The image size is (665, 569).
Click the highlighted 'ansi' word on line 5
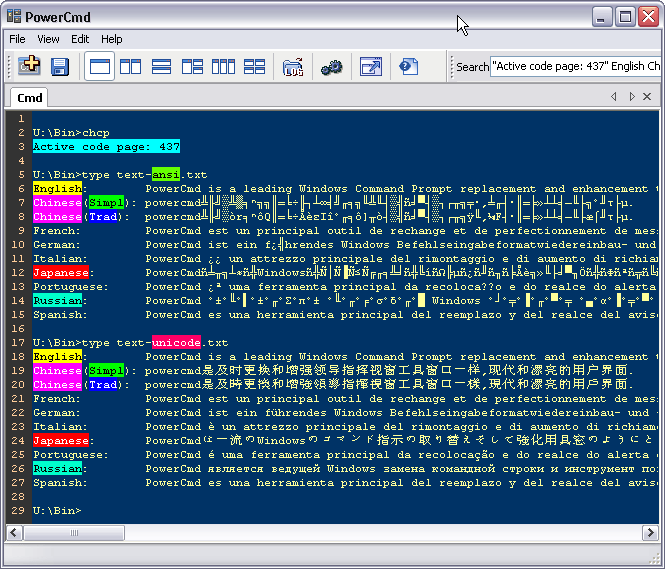(x=166, y=174)
